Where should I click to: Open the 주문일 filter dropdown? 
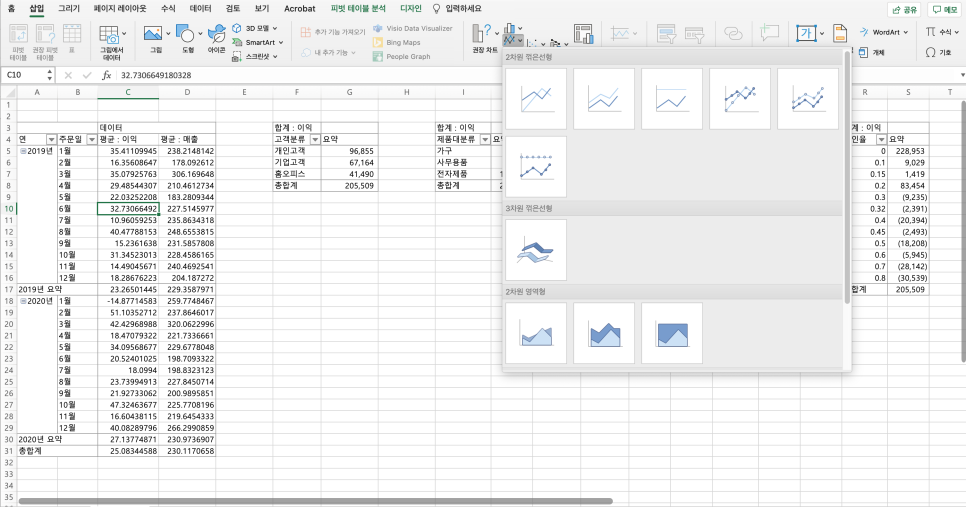pos(92,140)
